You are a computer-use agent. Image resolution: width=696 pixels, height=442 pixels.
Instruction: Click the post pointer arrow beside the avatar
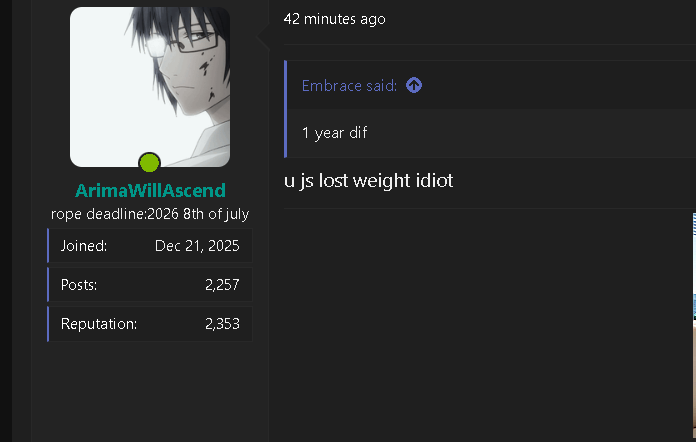tap(263, 37)
